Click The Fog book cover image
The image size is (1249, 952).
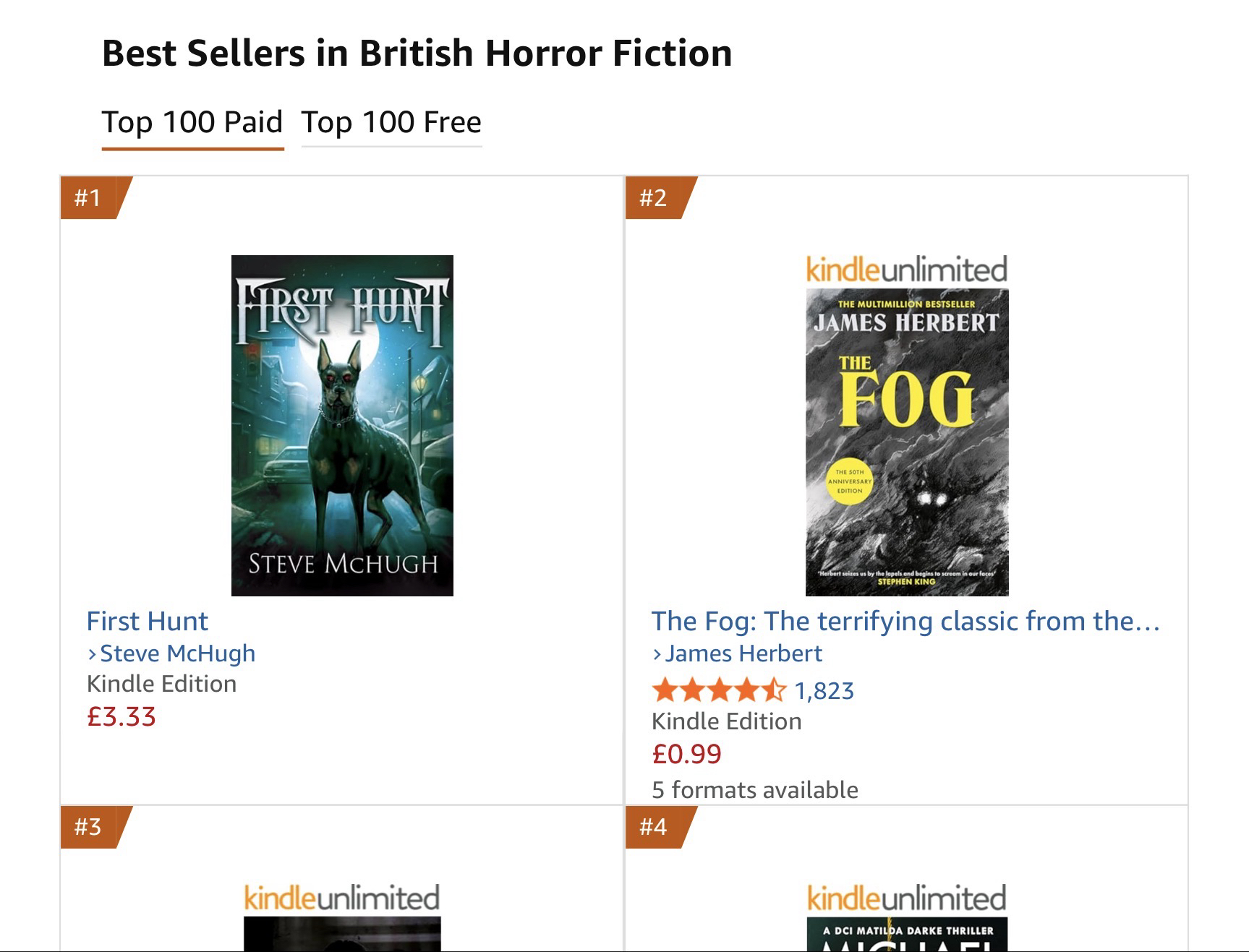click(x=907, y=442)
